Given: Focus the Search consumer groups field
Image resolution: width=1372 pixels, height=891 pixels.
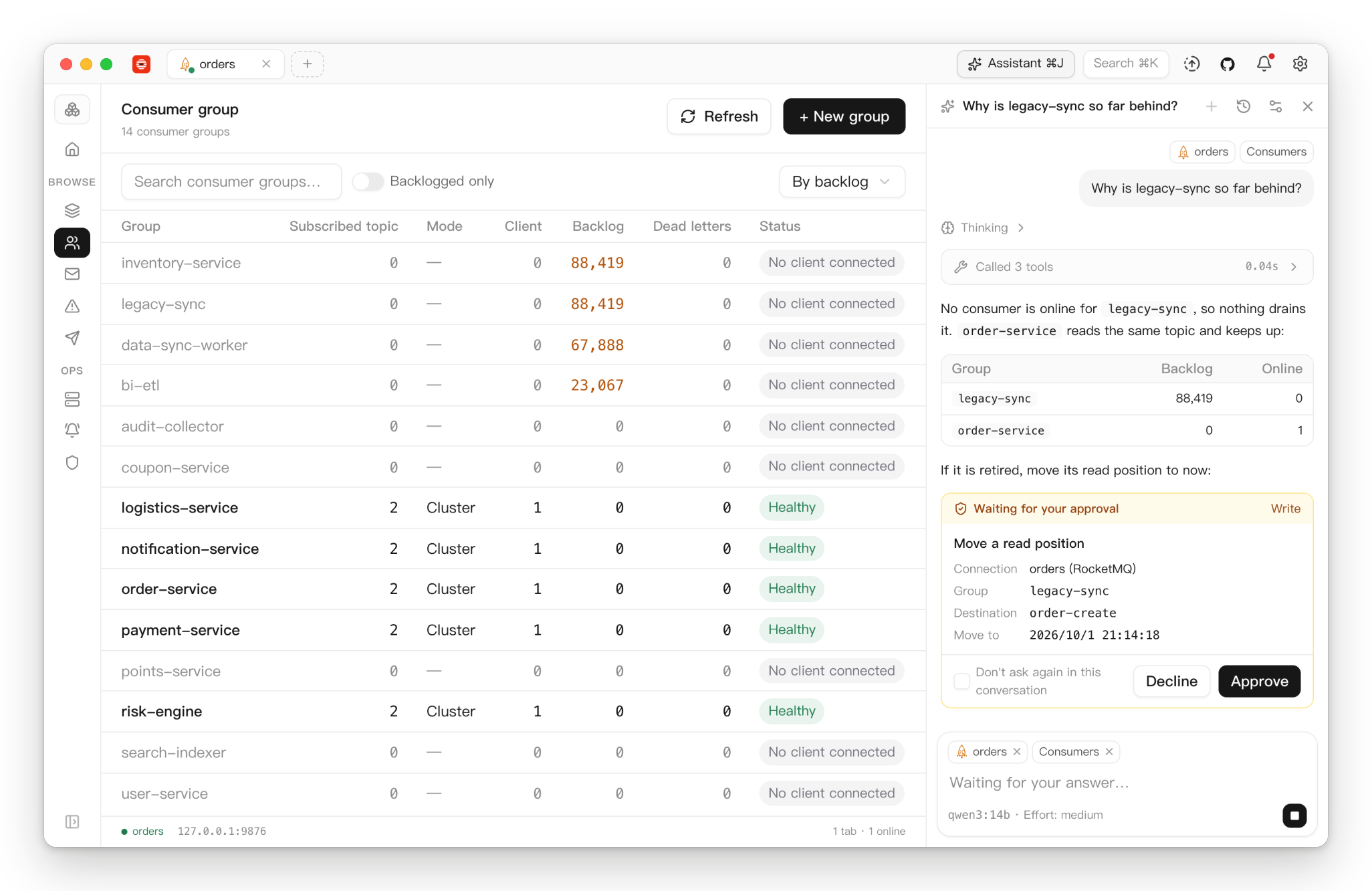Looking at the screenshot, I should point(231,182).
